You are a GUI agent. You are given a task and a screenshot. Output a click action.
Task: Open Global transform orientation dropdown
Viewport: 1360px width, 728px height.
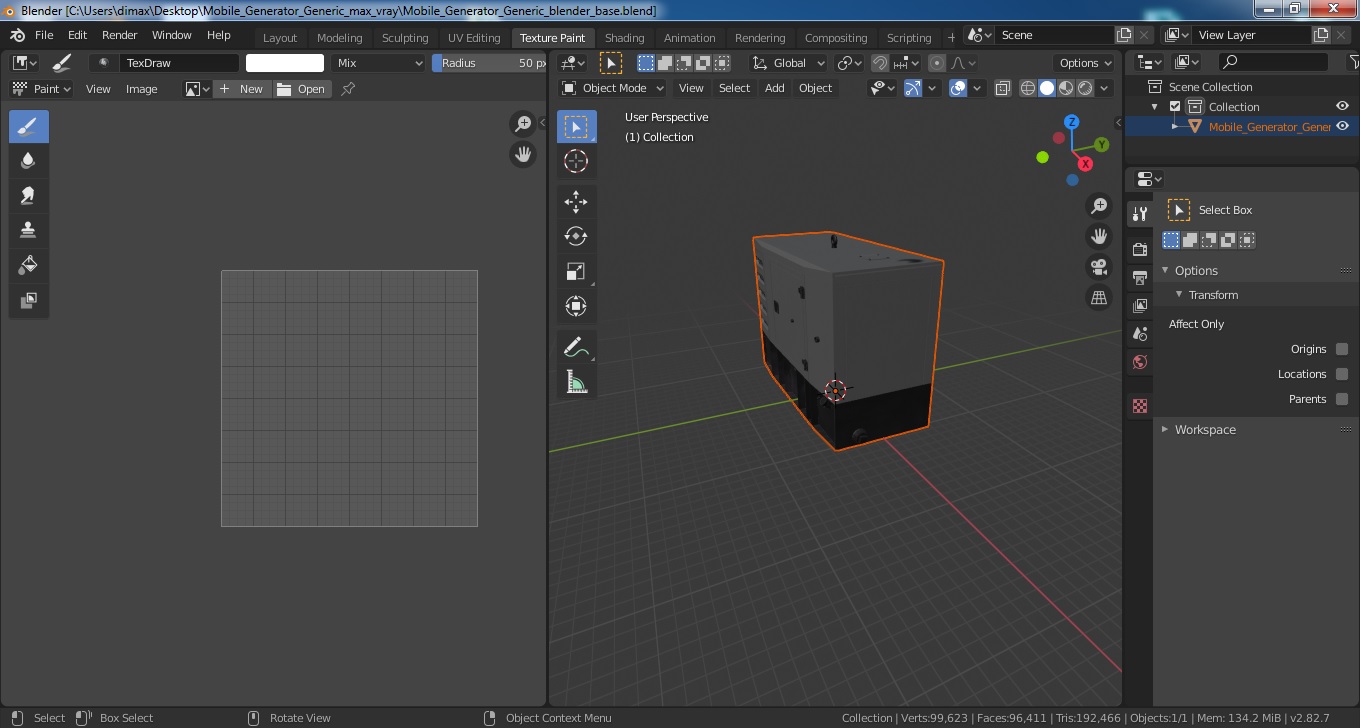click(x=790, y=63)
